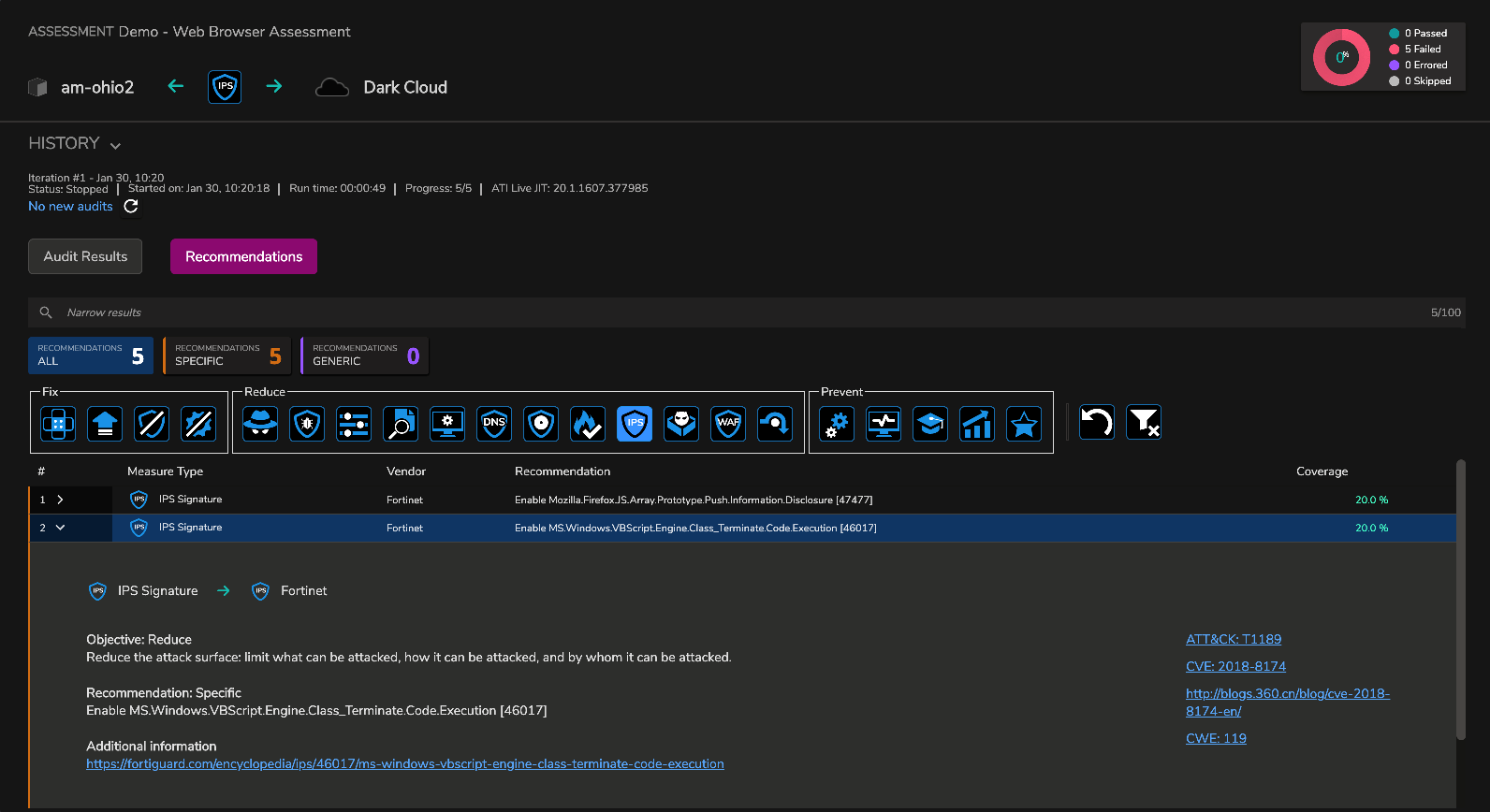Click the refresh icon beside No new audits
The image size is (1490, 812).
(x=131, y=206)
